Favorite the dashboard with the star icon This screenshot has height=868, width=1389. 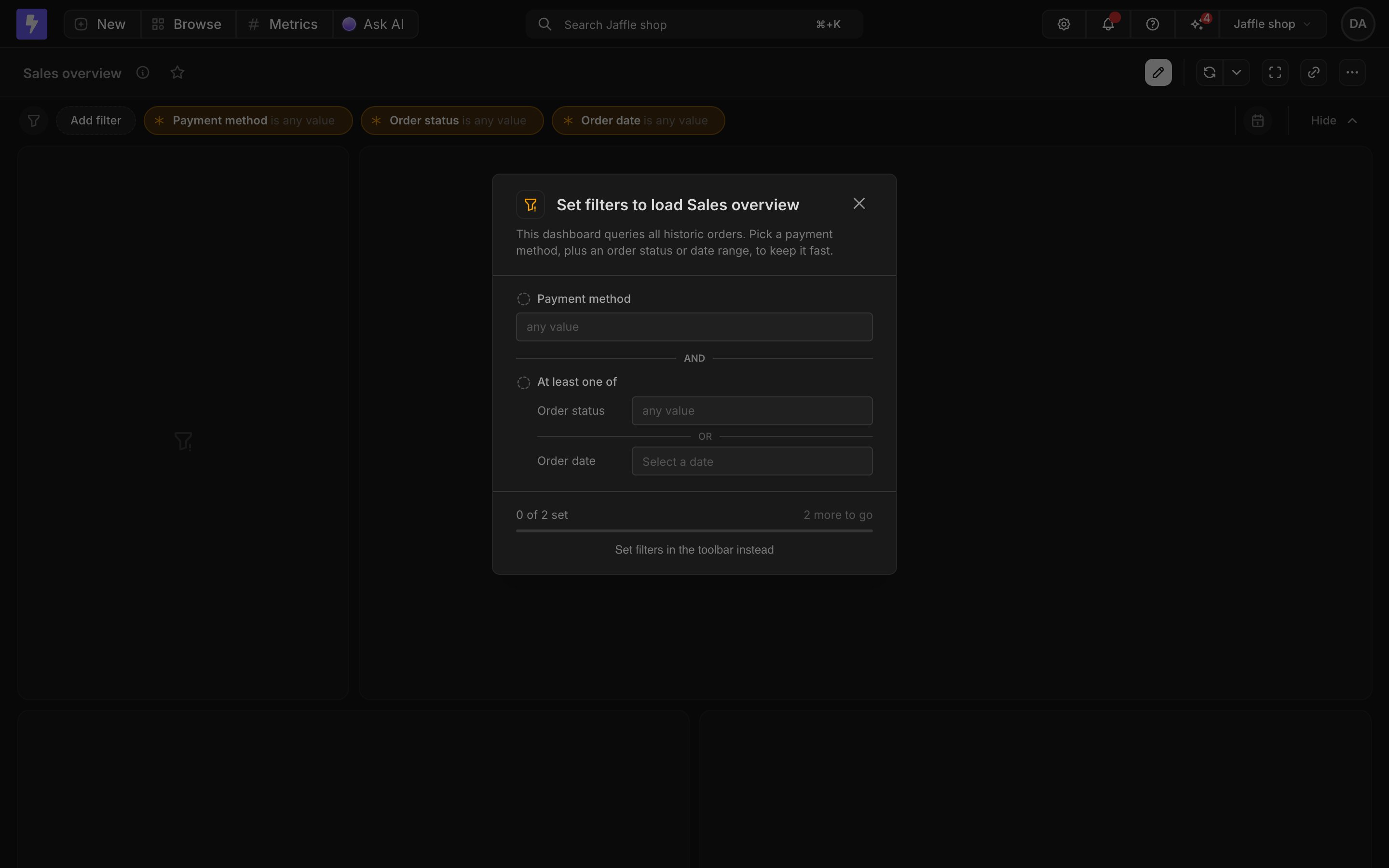(177, 72)
